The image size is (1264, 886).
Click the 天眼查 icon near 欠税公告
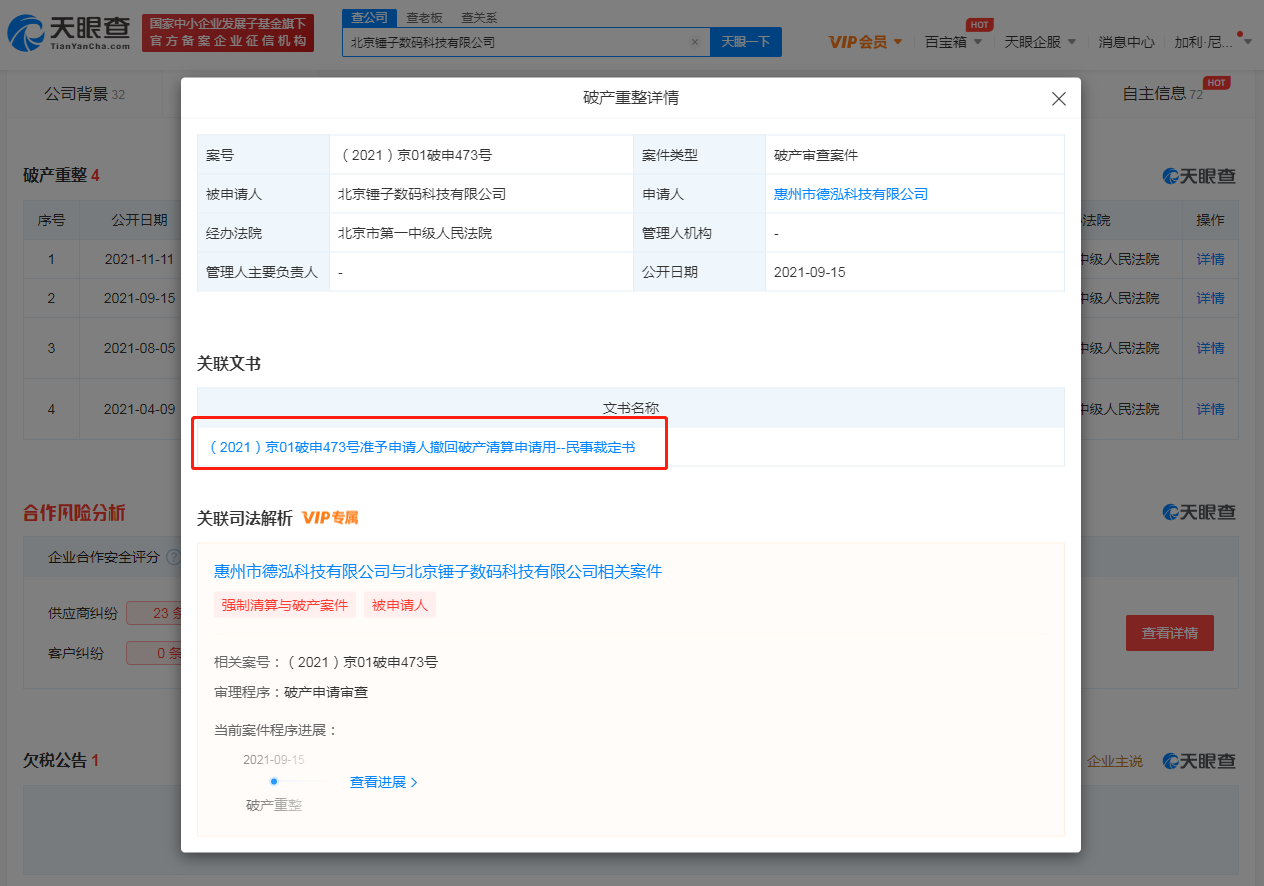1170,760
